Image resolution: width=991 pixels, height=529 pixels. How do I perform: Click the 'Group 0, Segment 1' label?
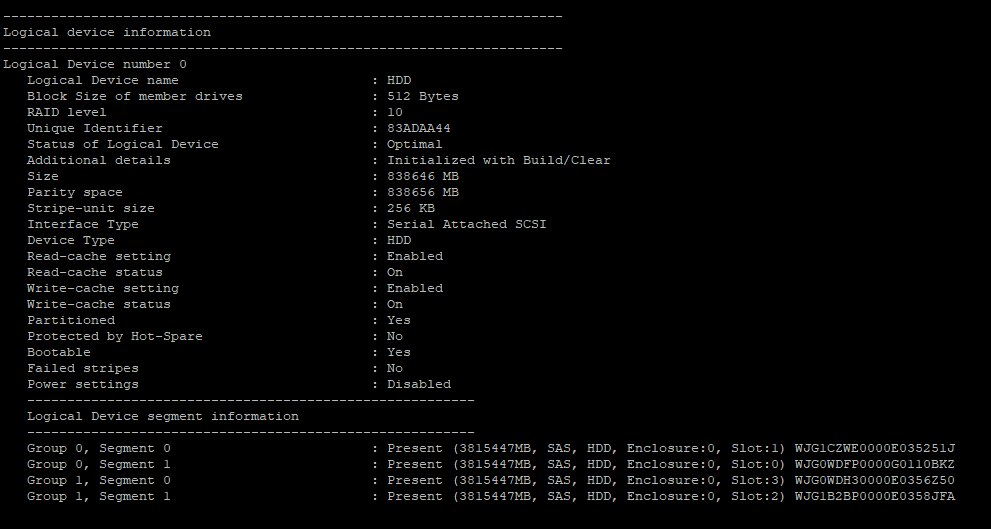(x=99, y=465)
